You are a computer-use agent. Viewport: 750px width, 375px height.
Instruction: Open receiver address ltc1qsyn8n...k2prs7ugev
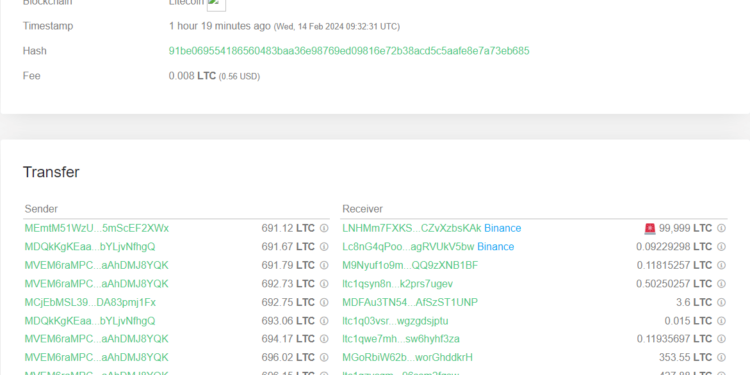click(397, 284)
